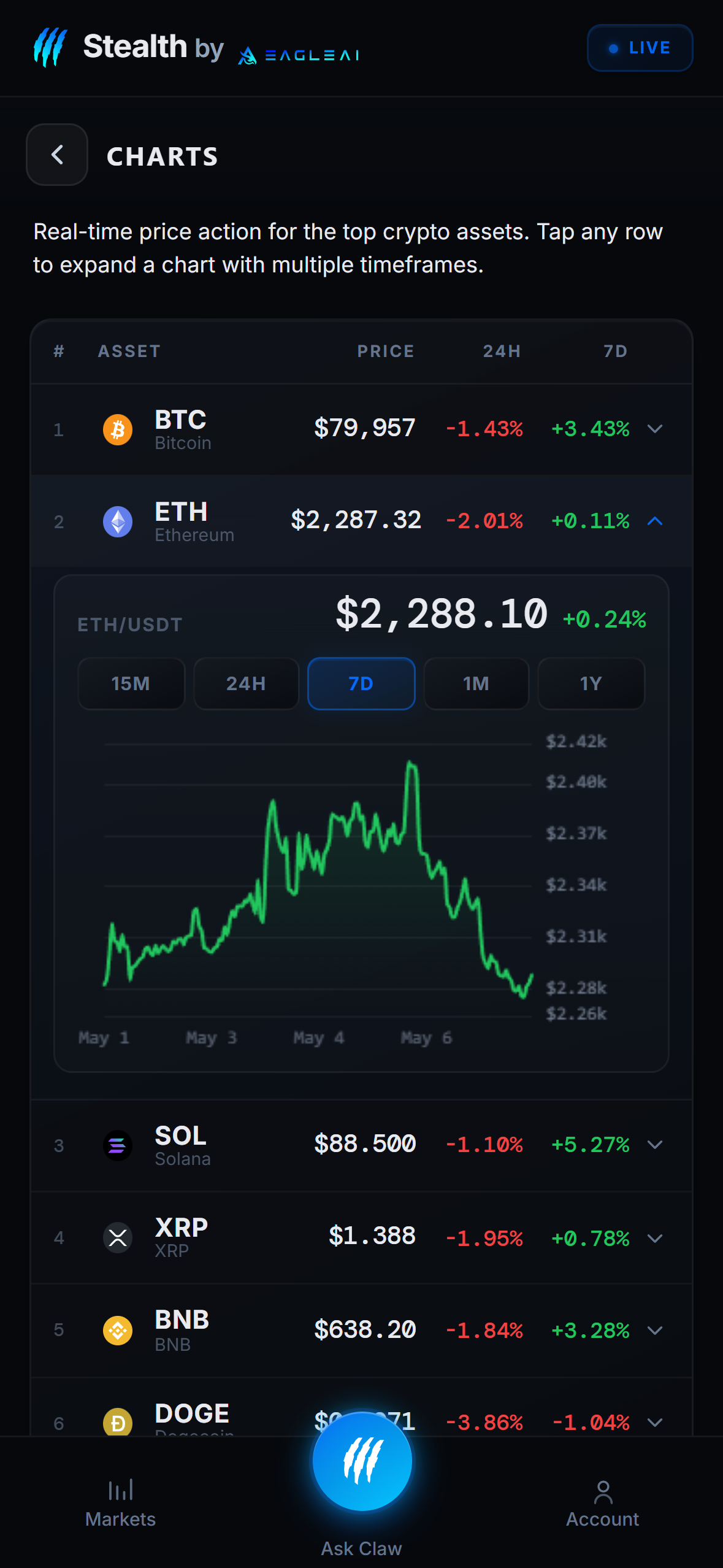Click BTC 7D change +3.43%
Image resolution: width=723 pixels, height=1568 pixels.
click(591, 429)
